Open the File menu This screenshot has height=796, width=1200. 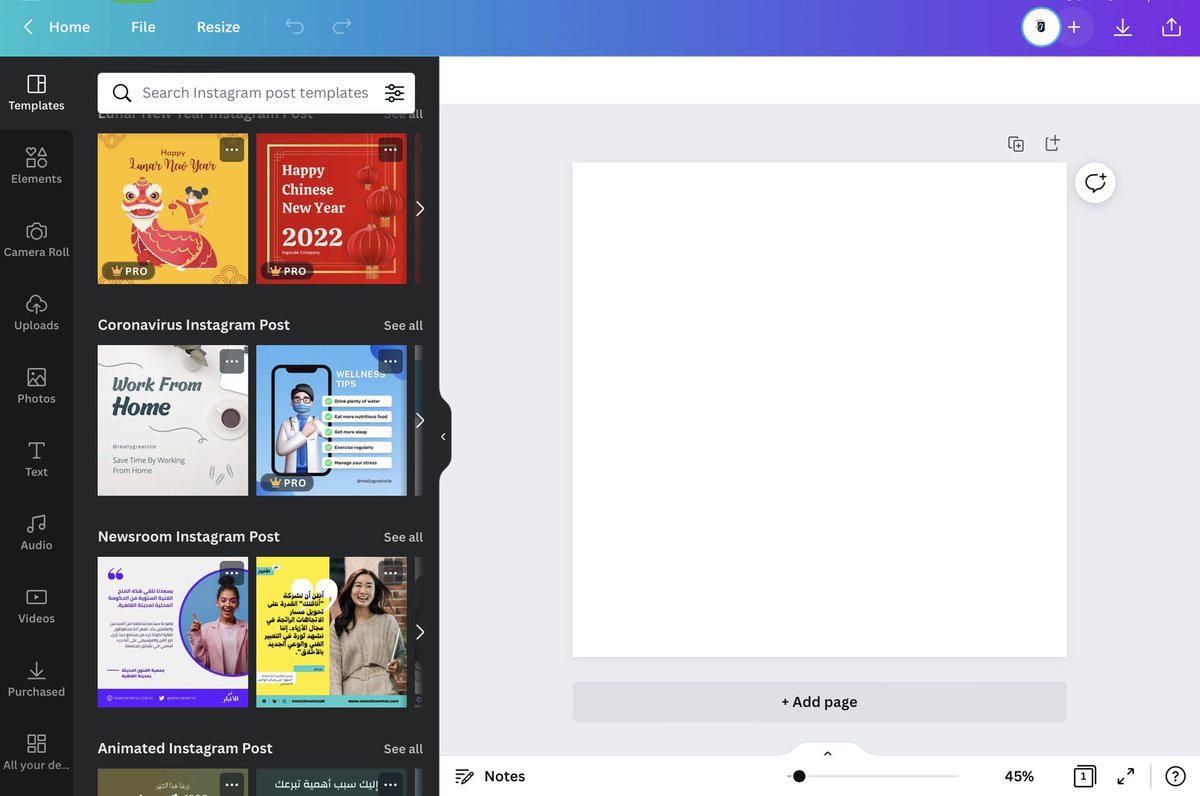click(143, 27)
